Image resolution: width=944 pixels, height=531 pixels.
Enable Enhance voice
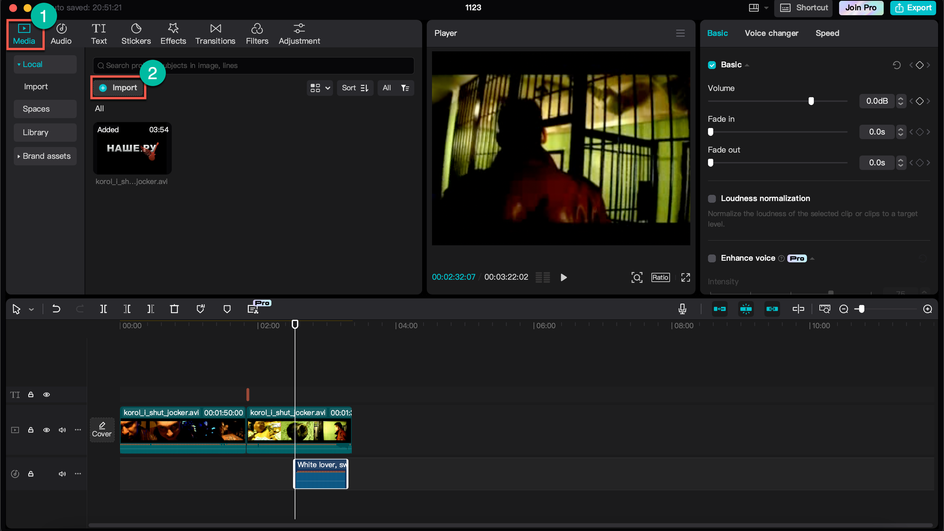coord(712,258)
